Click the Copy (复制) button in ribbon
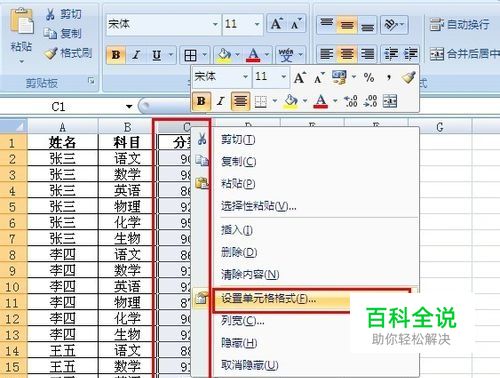 (63, 33)
